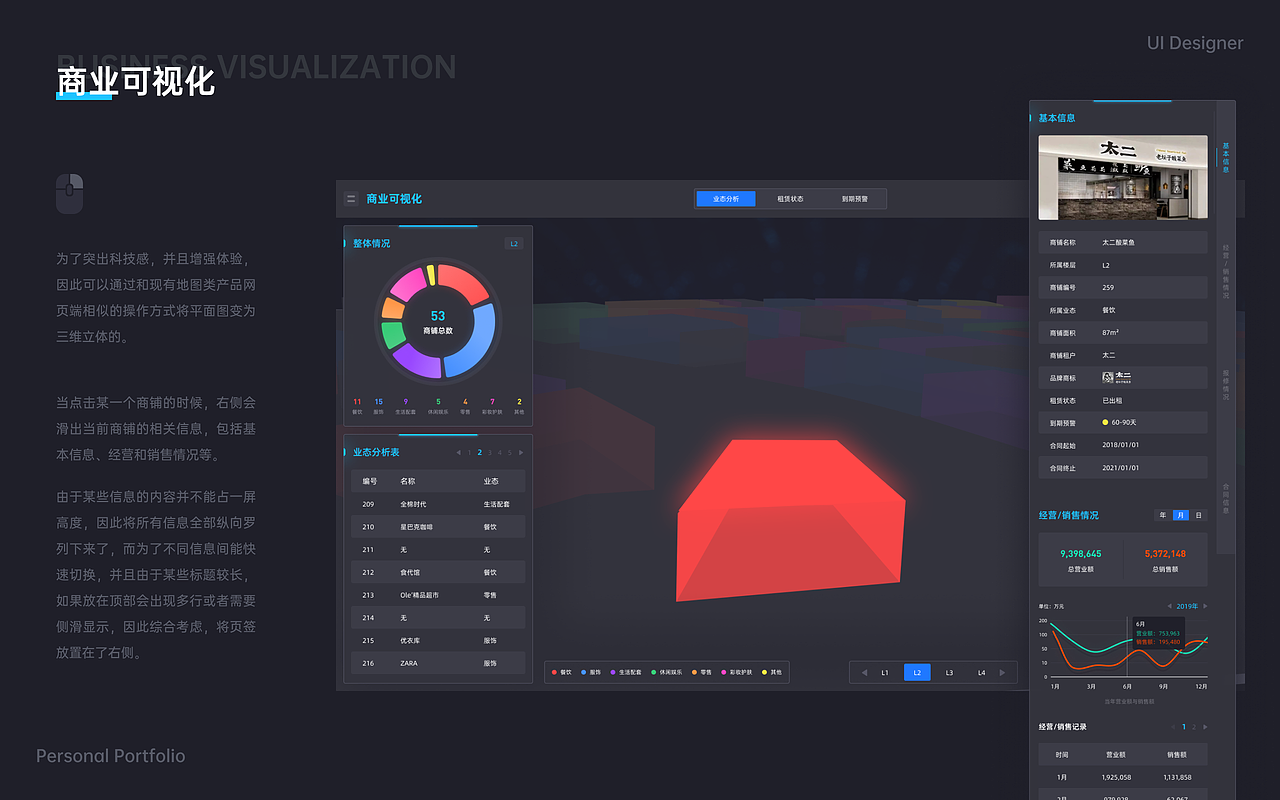Viewport: 1280px width, 800px height.
Task: Click the 商铺名称 太二酸菜鱼 row
Action: [x=1123, y=242]
